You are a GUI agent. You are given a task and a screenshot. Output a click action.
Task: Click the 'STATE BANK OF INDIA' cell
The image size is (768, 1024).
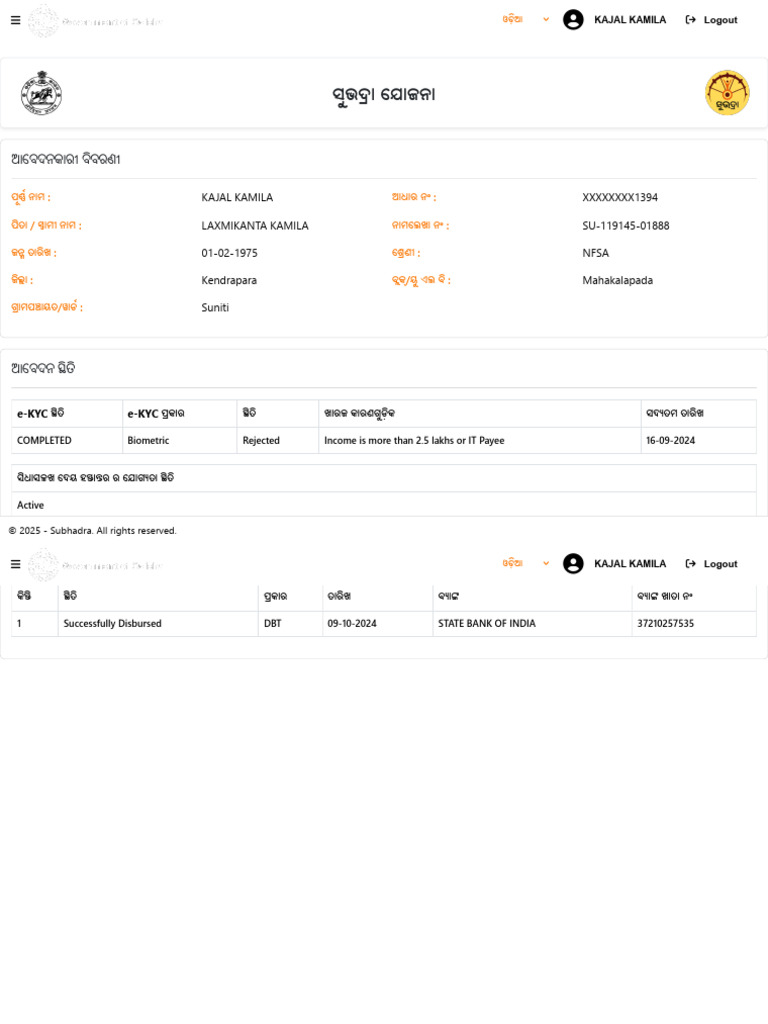click(x=486, y=624)
